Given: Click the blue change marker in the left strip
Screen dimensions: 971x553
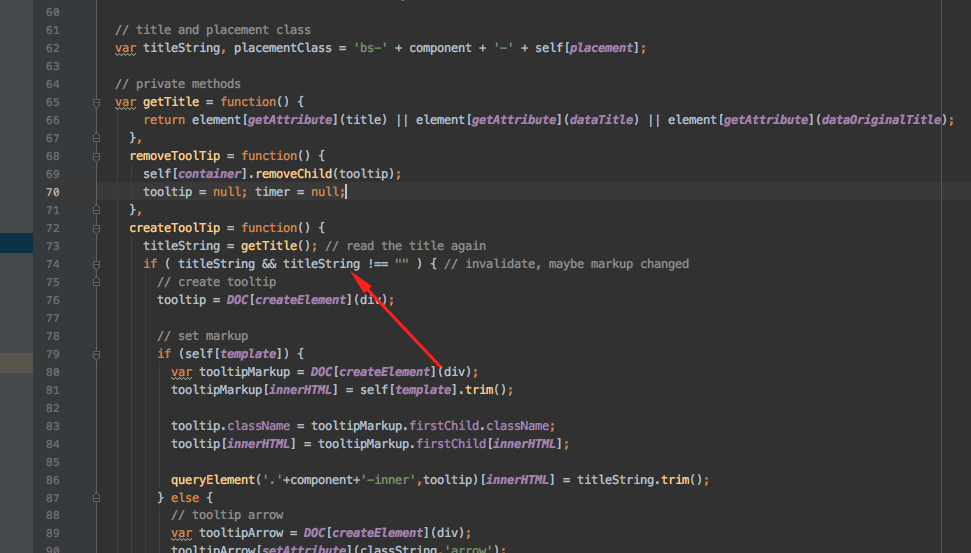Looking at the screenshot, I should [16, 243].
